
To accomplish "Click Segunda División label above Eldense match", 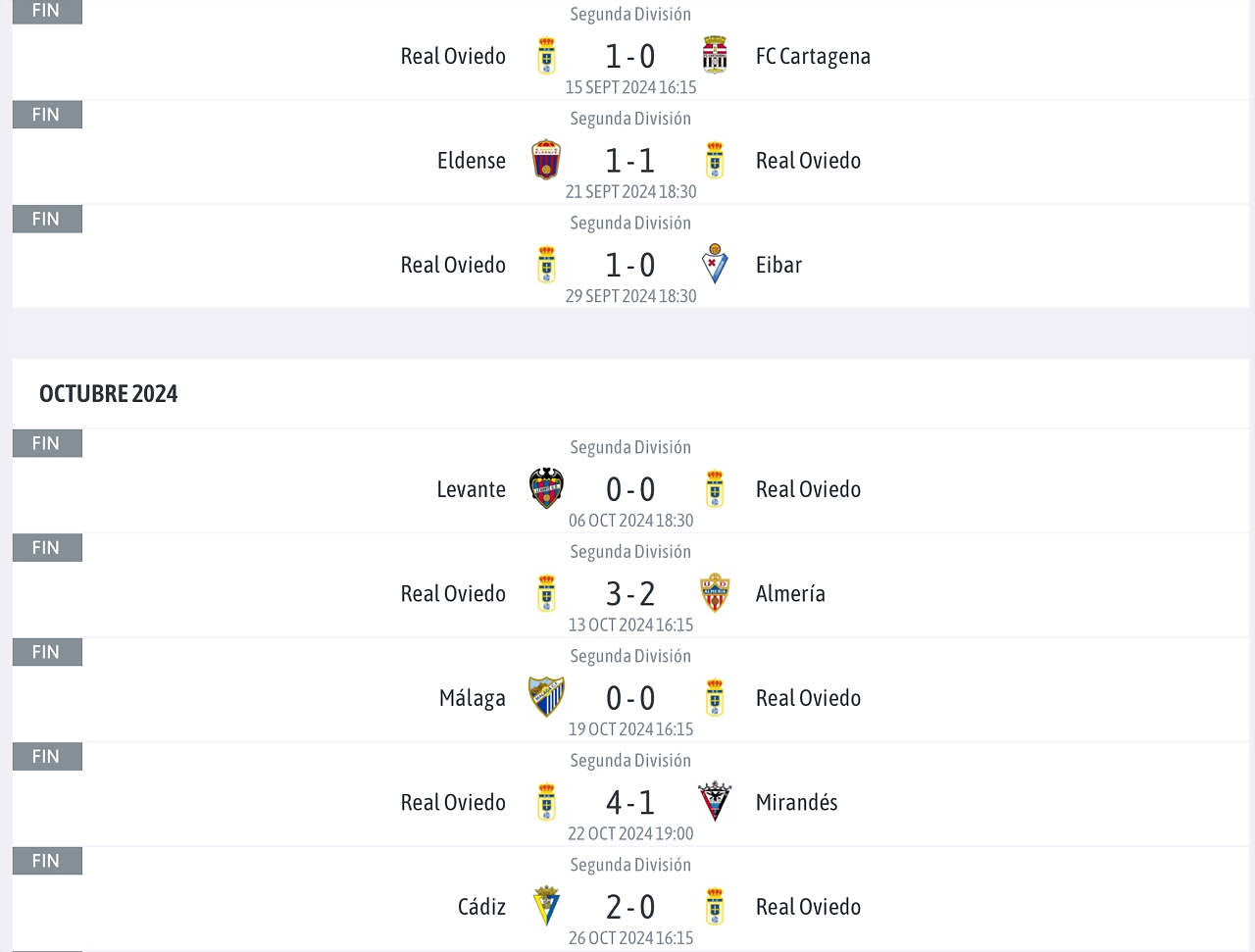I will pyautogui.click(x=630, y=119).
